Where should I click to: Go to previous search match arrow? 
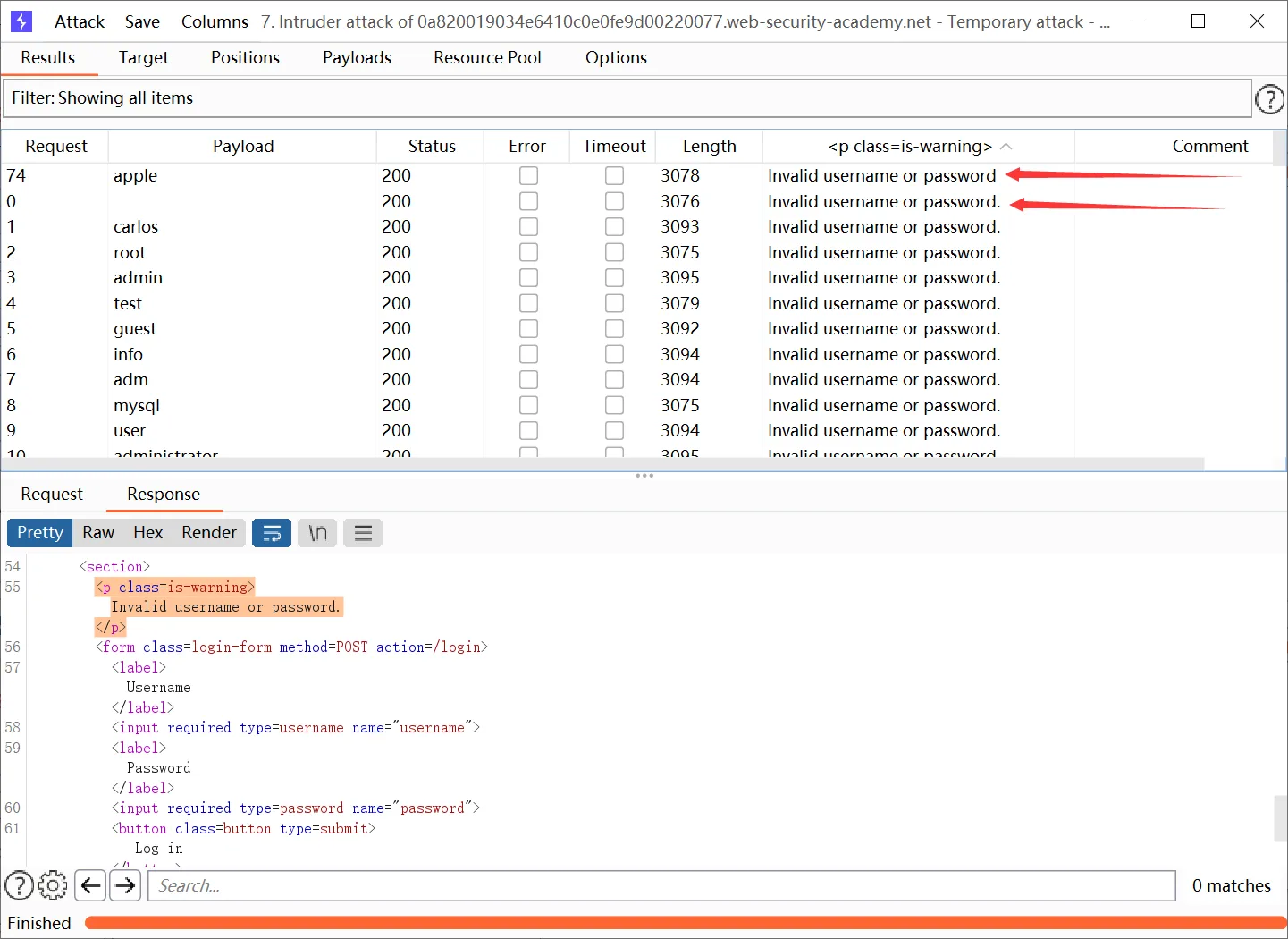[x=90, y=885]
